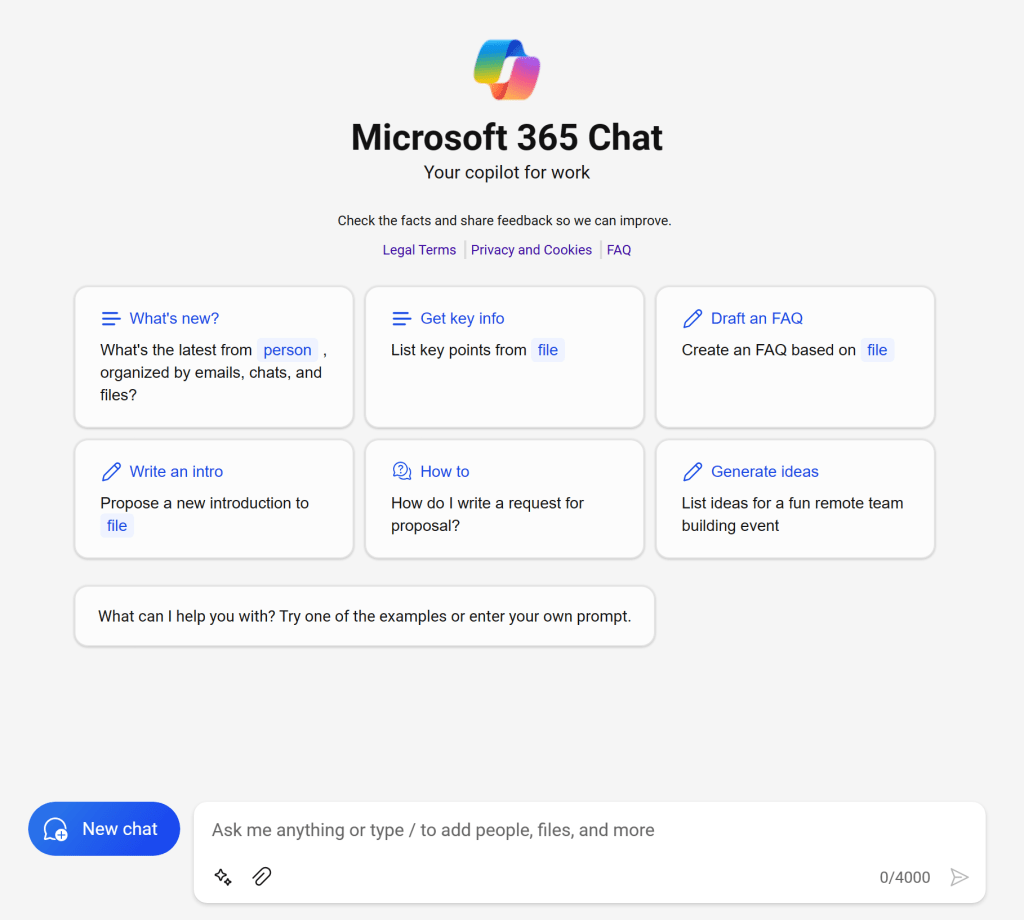Viewport: 1024px width, 920px height.
Task: Click the sparkle prompts icon
Action: point(223,877)
